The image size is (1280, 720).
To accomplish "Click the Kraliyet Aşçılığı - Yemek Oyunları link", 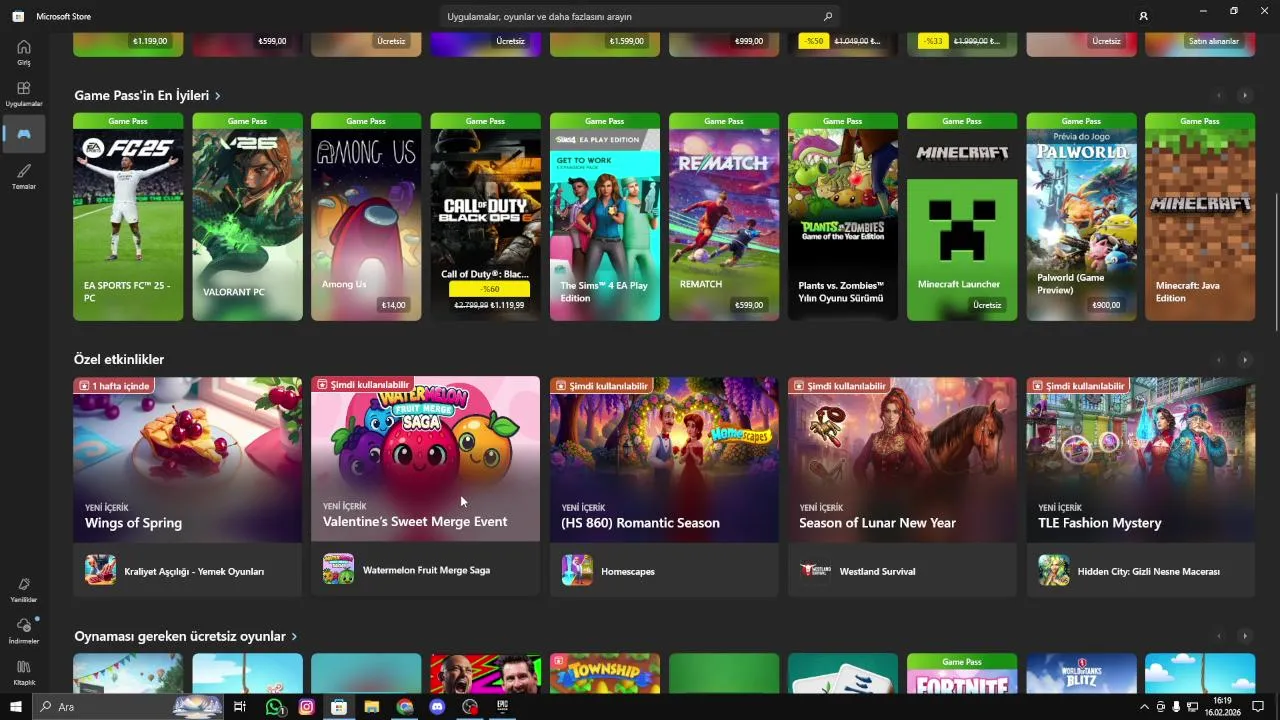I will click(194, 571).
